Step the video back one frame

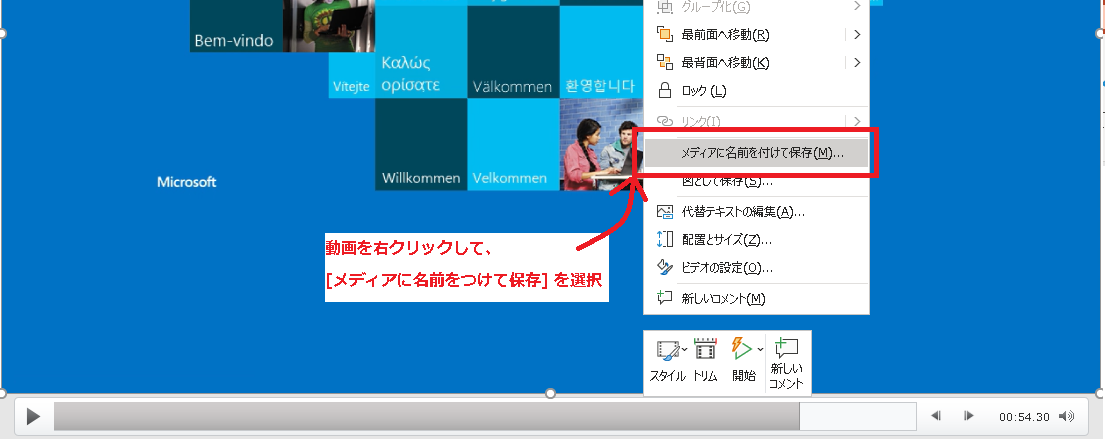tap(936, 416)
